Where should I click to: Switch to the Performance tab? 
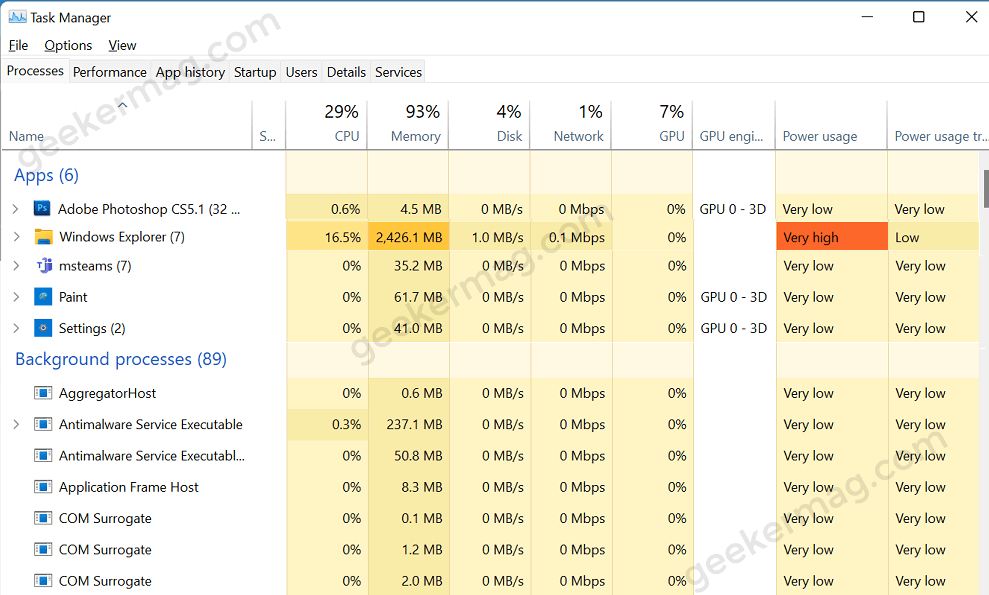click(x=110, y=71)
